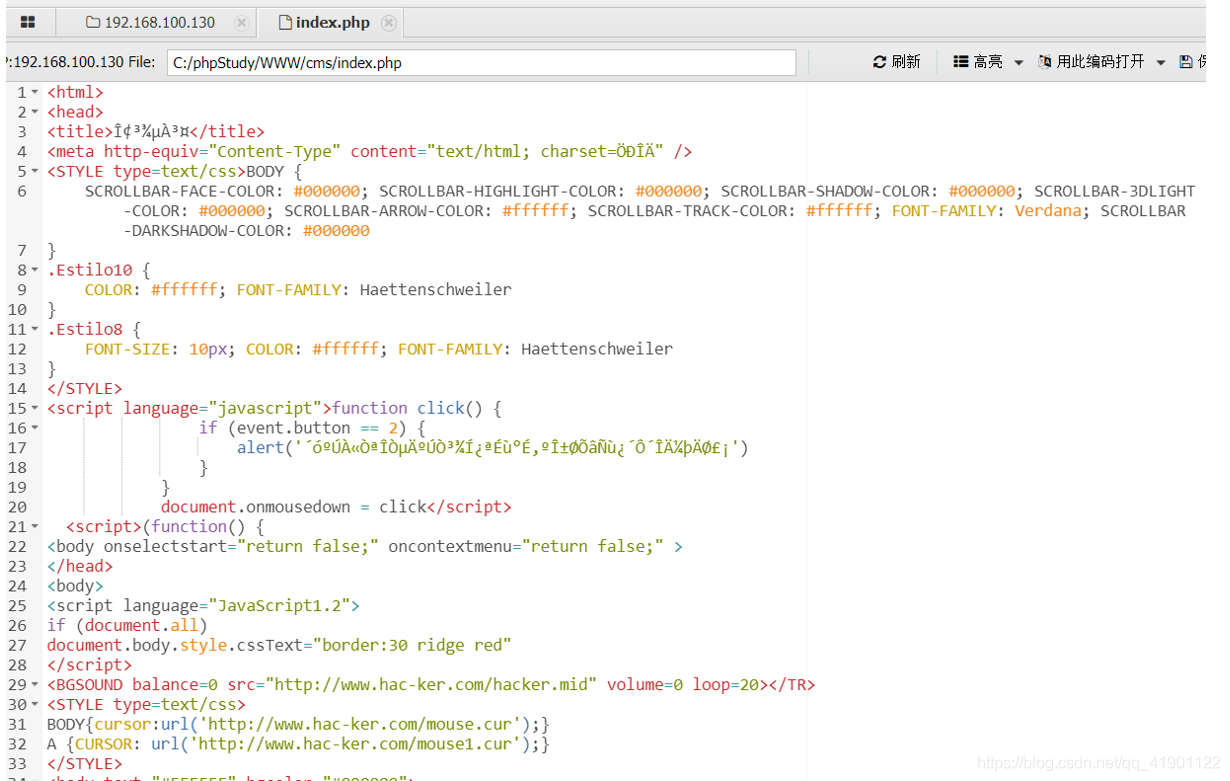Click line number 24 in the gutter
Viewport: 1230px width, 781px height.
[17, 587]
